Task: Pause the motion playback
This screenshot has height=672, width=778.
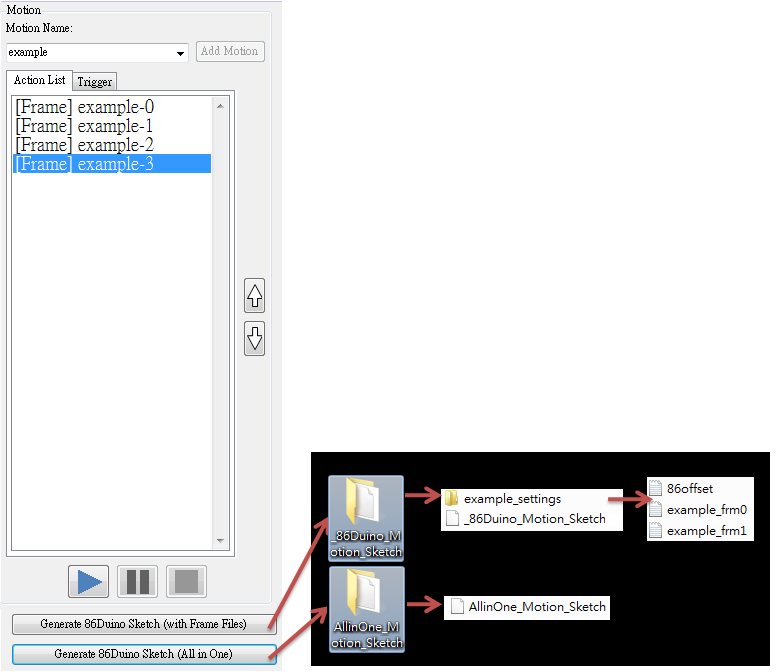Action: pyautogui.click(x=137, y=581)
